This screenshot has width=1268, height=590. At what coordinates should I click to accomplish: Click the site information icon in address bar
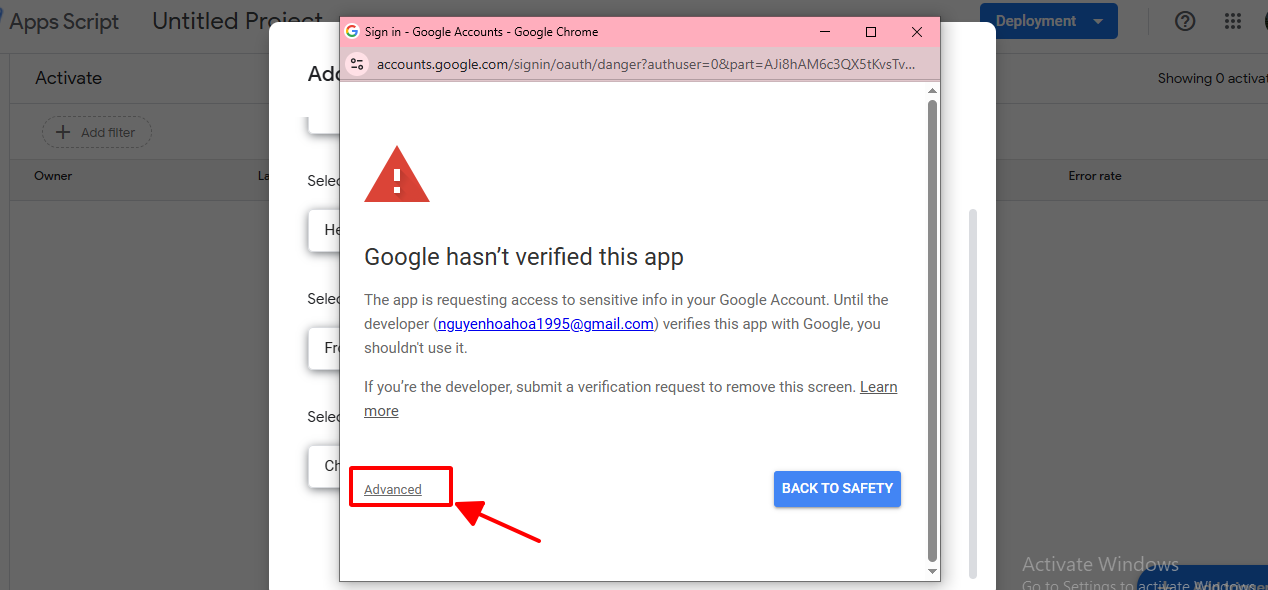357,64
